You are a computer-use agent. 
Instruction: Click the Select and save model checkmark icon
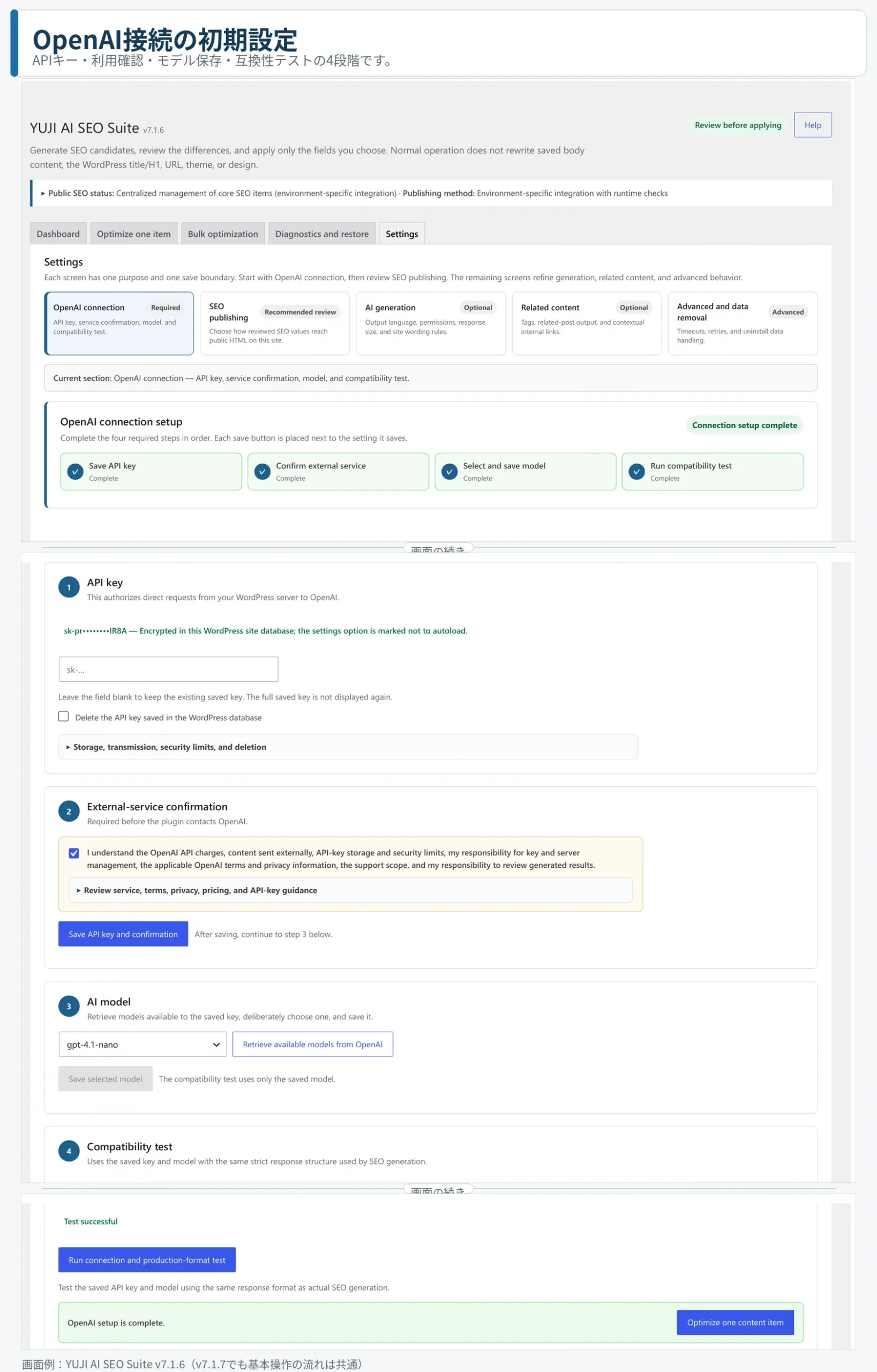click(449, 472)
